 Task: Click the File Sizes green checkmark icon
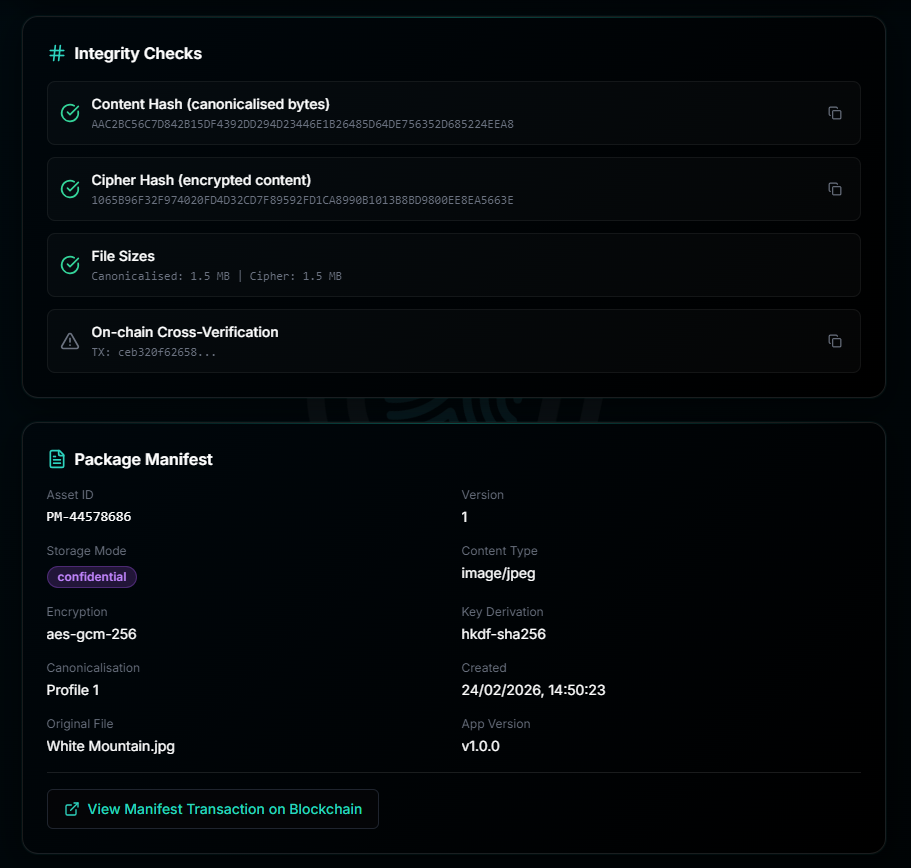70,265
